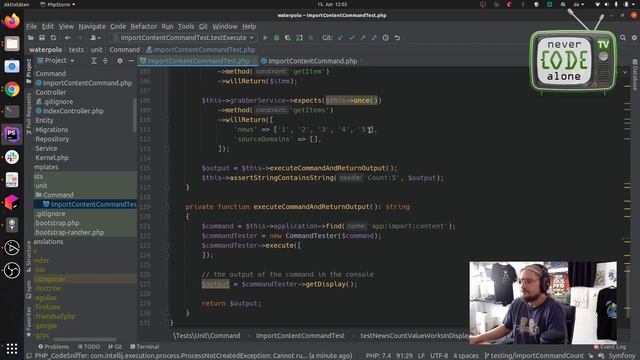Select Kernel.php in project tree
Viewport: 640px width, 360px height.
52,158
